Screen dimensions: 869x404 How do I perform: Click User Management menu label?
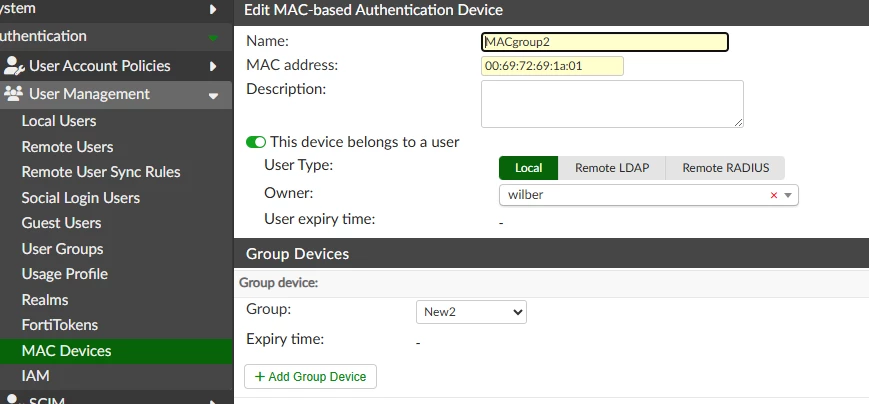[89, 94]
